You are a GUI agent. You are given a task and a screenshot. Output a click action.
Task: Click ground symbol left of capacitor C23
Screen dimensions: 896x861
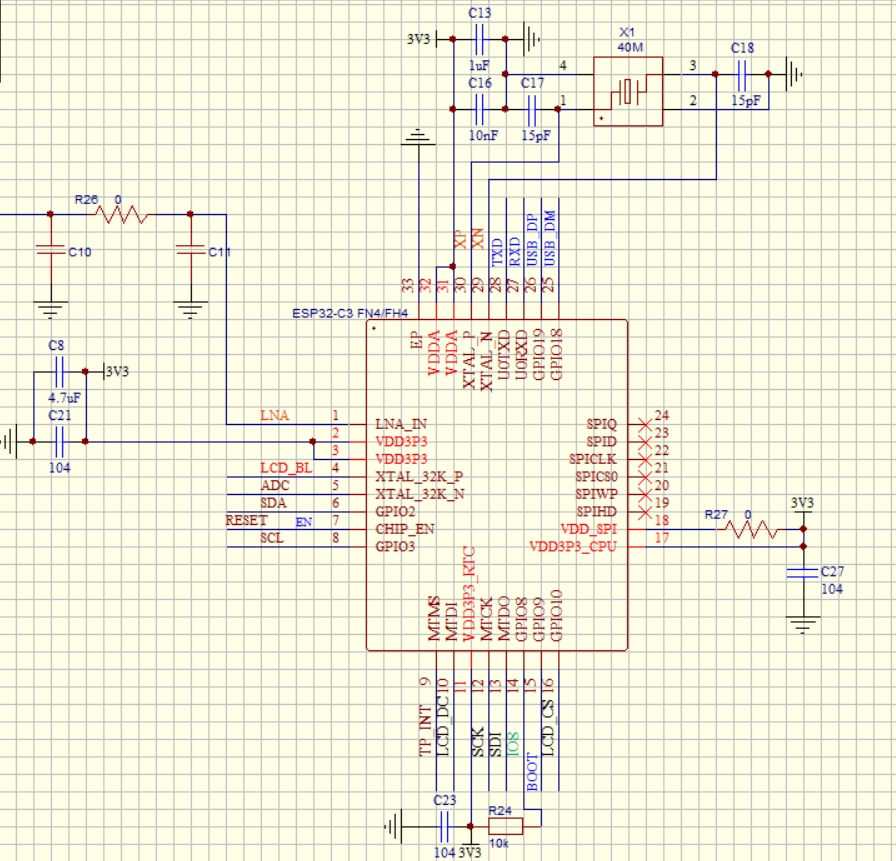(x=393, y=826)
